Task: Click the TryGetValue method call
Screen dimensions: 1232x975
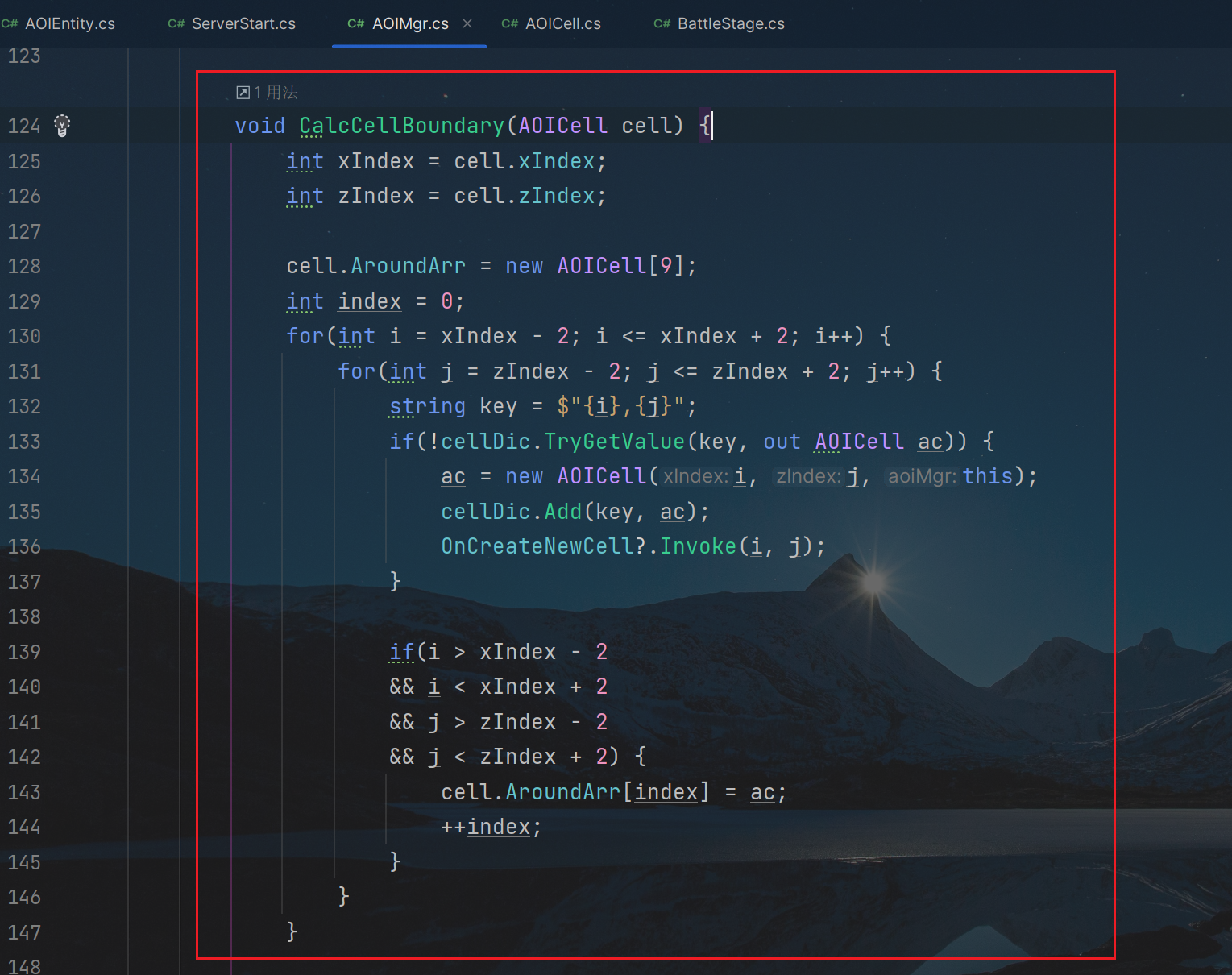Action: tap(614, 442)
